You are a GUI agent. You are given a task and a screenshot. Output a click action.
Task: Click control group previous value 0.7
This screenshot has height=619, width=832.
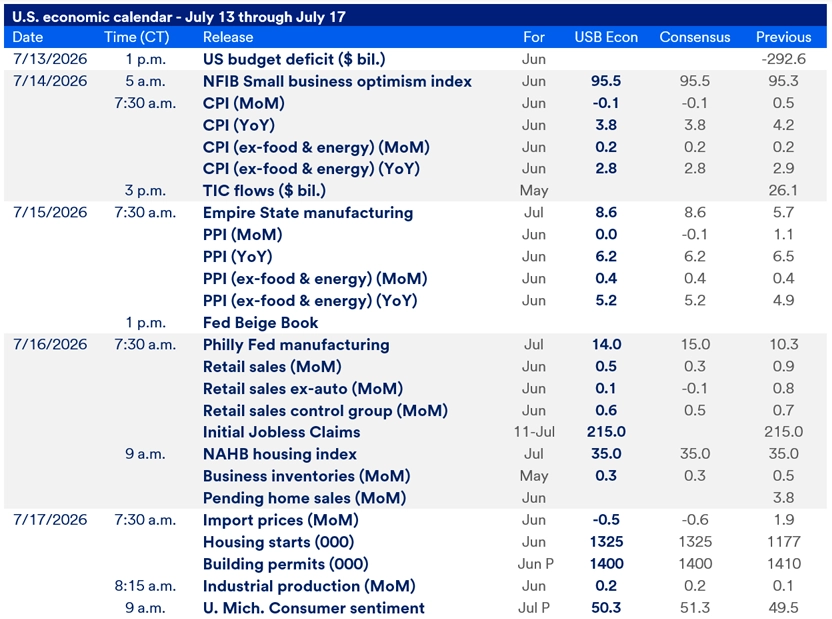coord(783,411)
